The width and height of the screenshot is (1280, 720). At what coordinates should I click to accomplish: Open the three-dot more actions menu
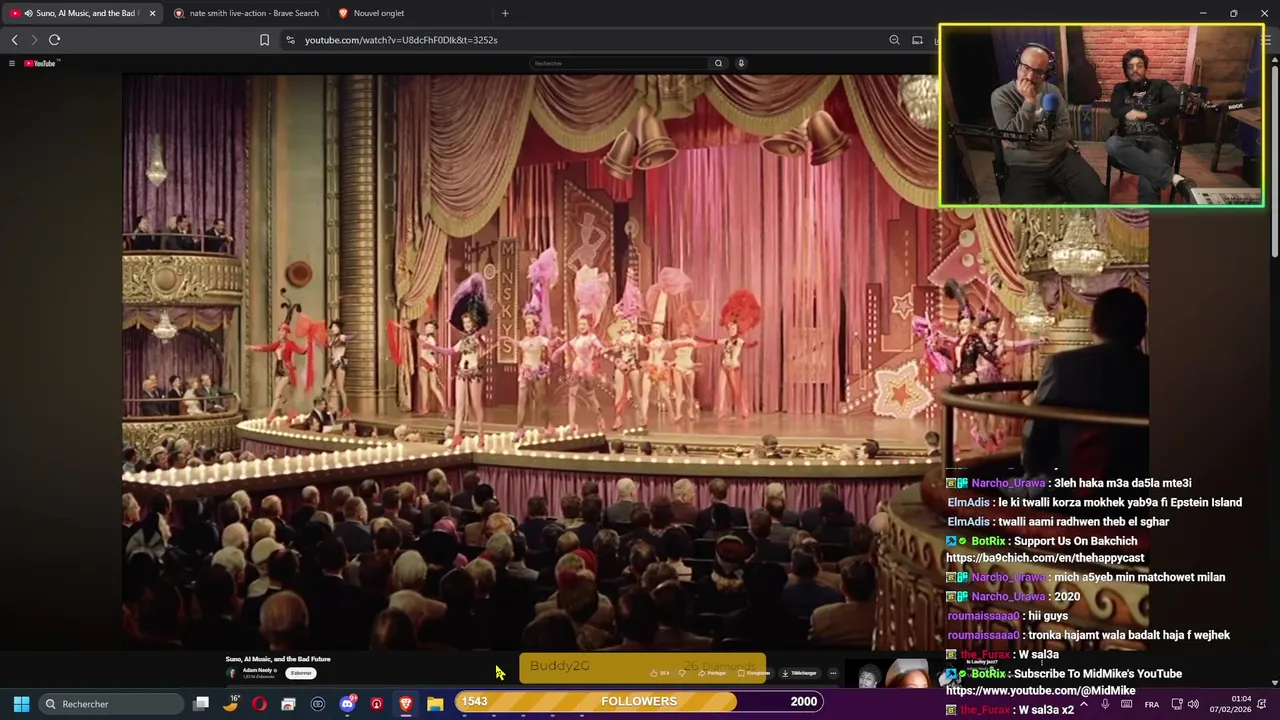point(833,673)
